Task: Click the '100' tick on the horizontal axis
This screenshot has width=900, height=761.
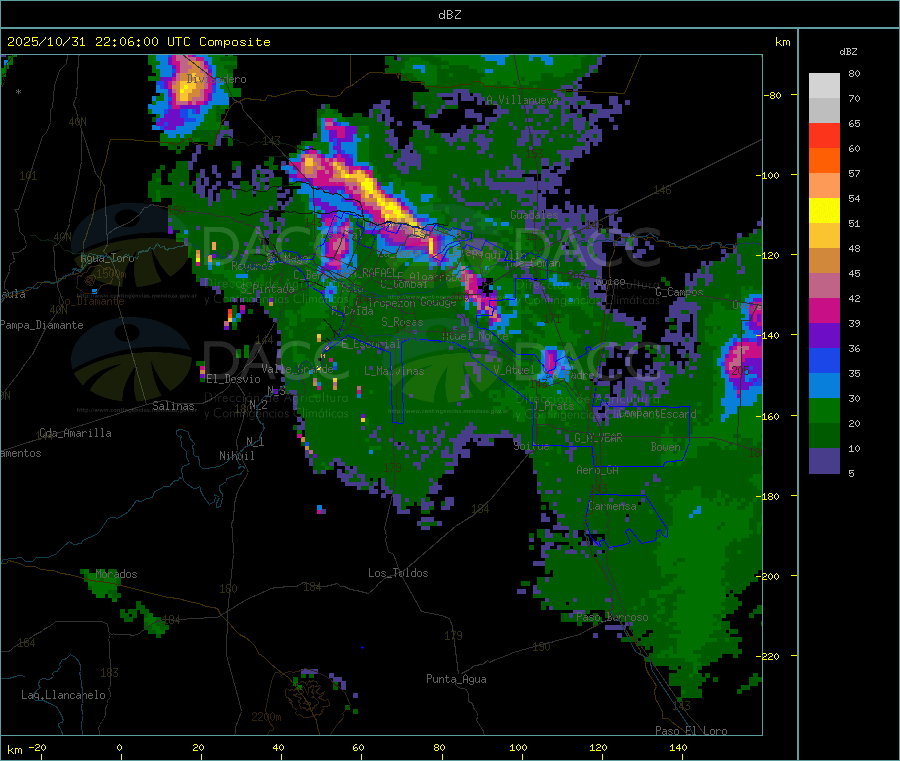Action: 518,747
